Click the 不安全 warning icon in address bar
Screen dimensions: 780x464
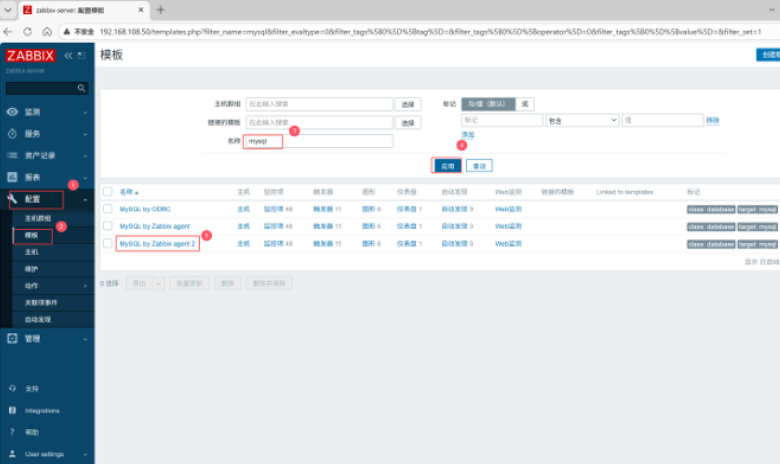point(67,32)
